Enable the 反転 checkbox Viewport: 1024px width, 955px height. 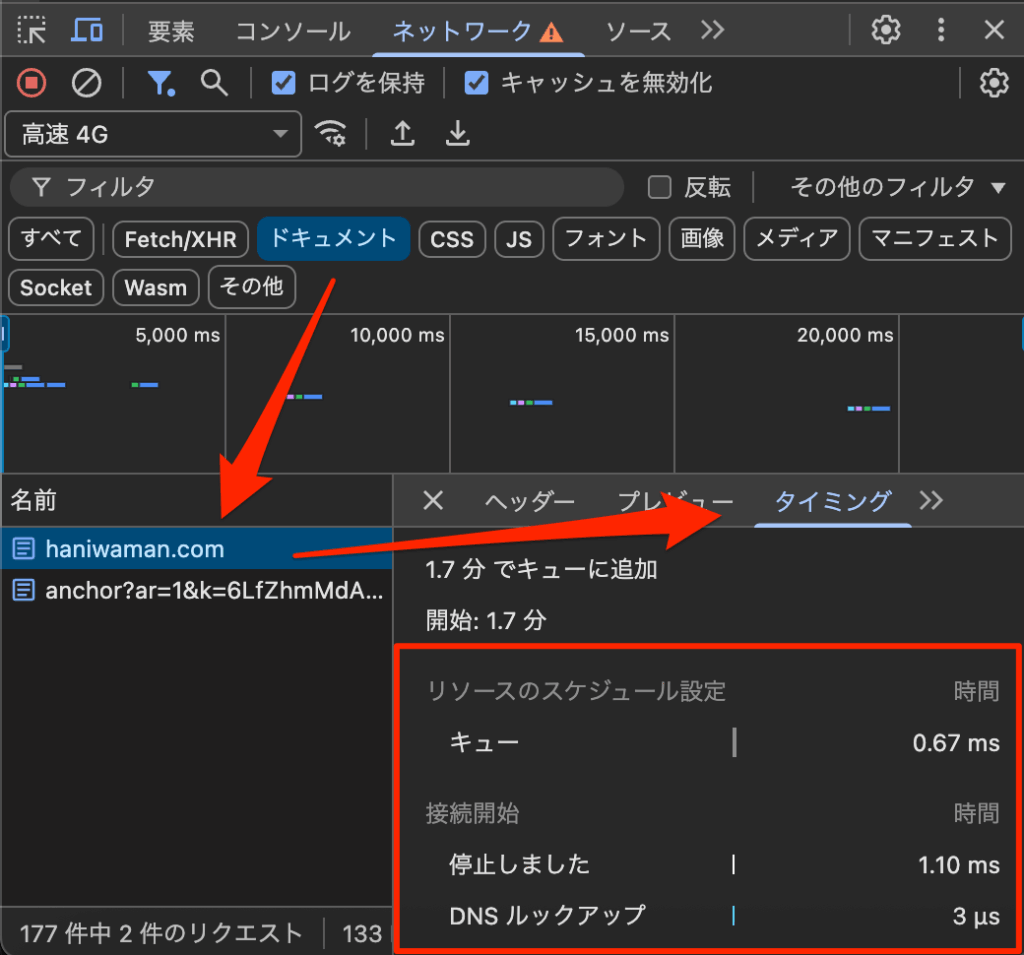659,187
